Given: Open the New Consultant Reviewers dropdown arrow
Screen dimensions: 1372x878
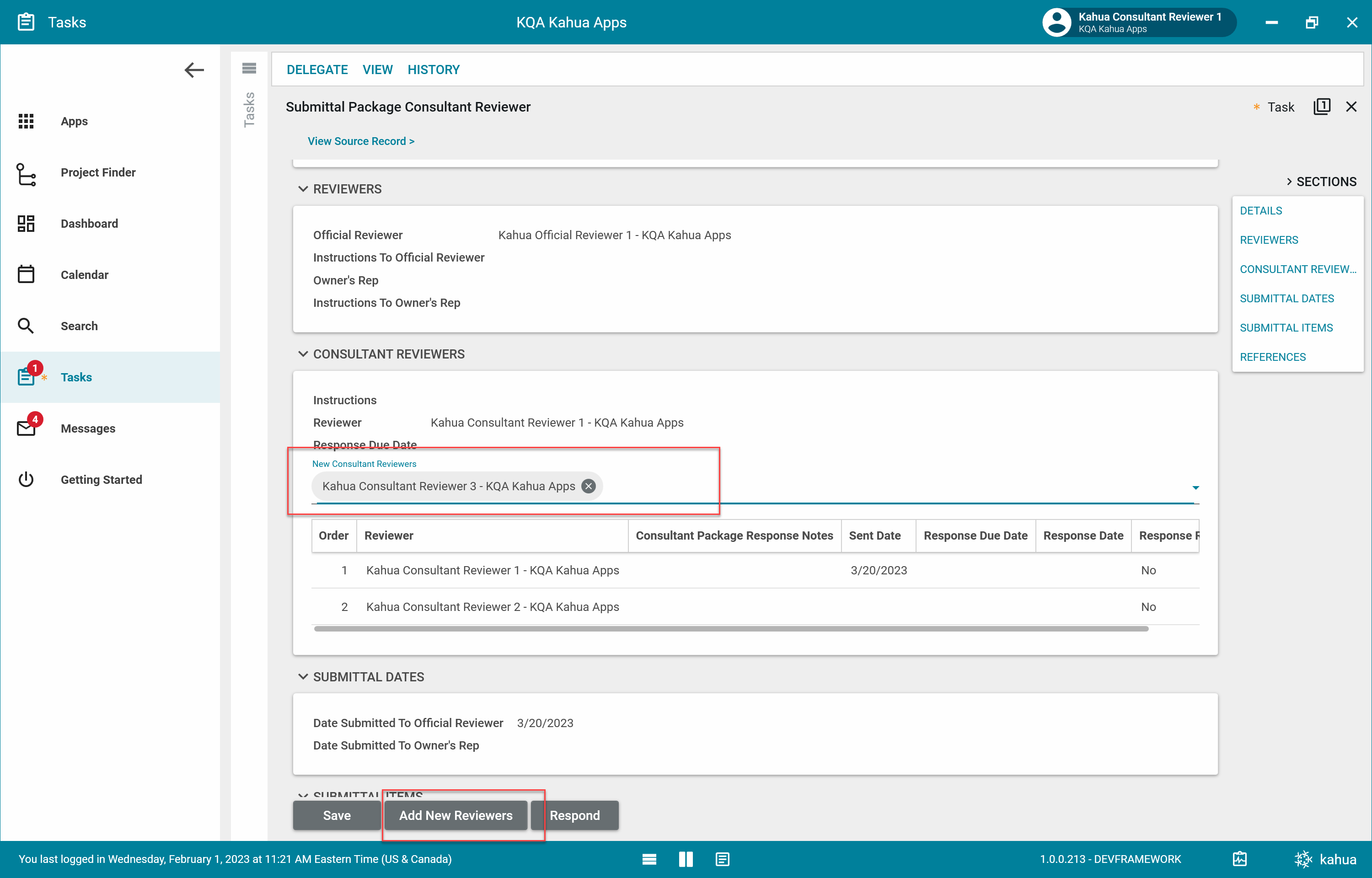Looking at the screenshot, I should click(x=1195, y=487).
